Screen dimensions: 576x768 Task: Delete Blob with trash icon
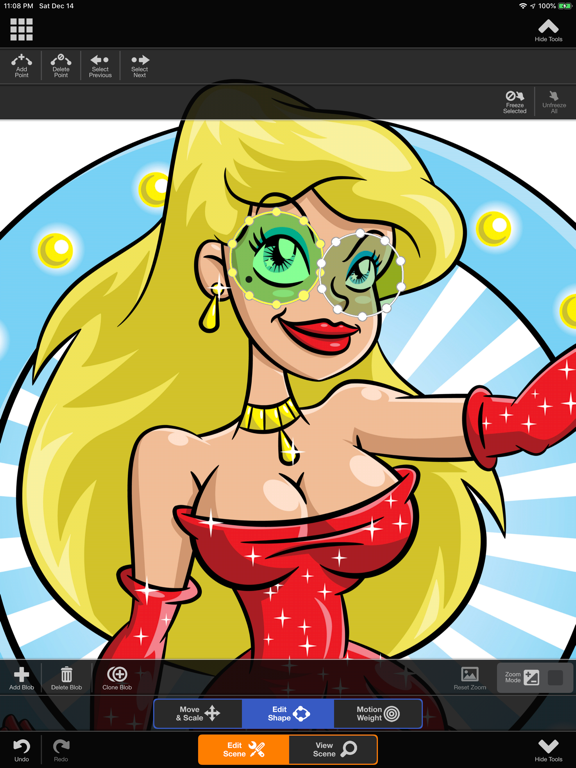point(67,678)
